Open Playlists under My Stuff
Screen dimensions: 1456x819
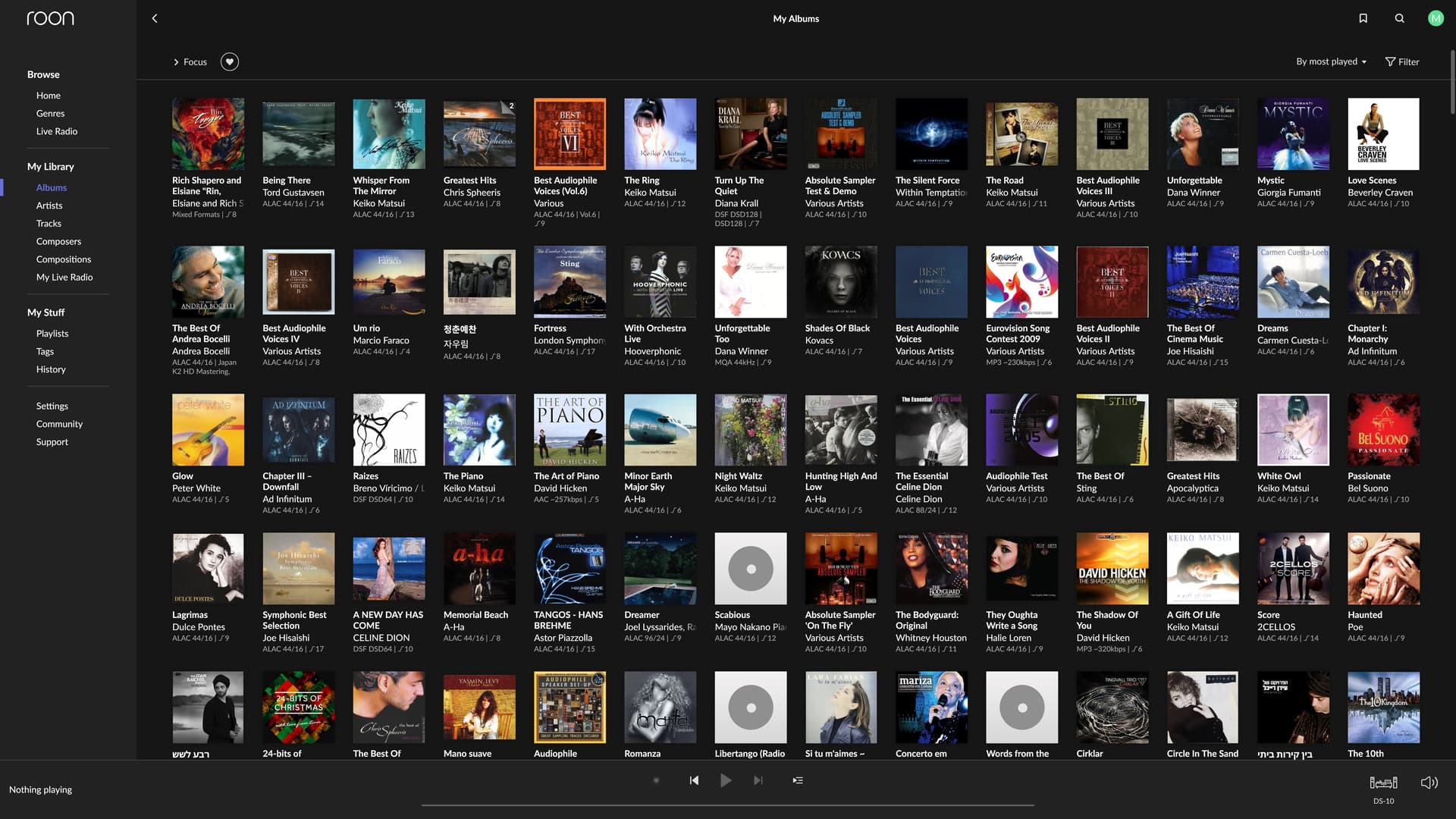click(52, 333)
